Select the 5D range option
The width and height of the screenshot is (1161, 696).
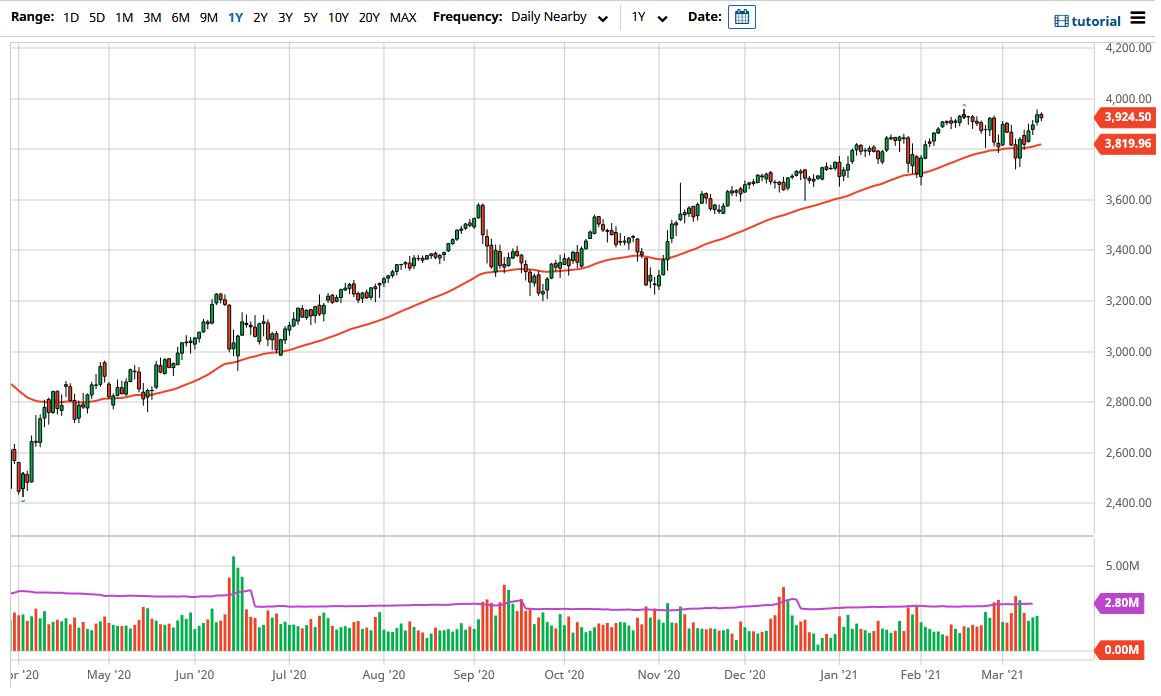(x=97, y=17)
